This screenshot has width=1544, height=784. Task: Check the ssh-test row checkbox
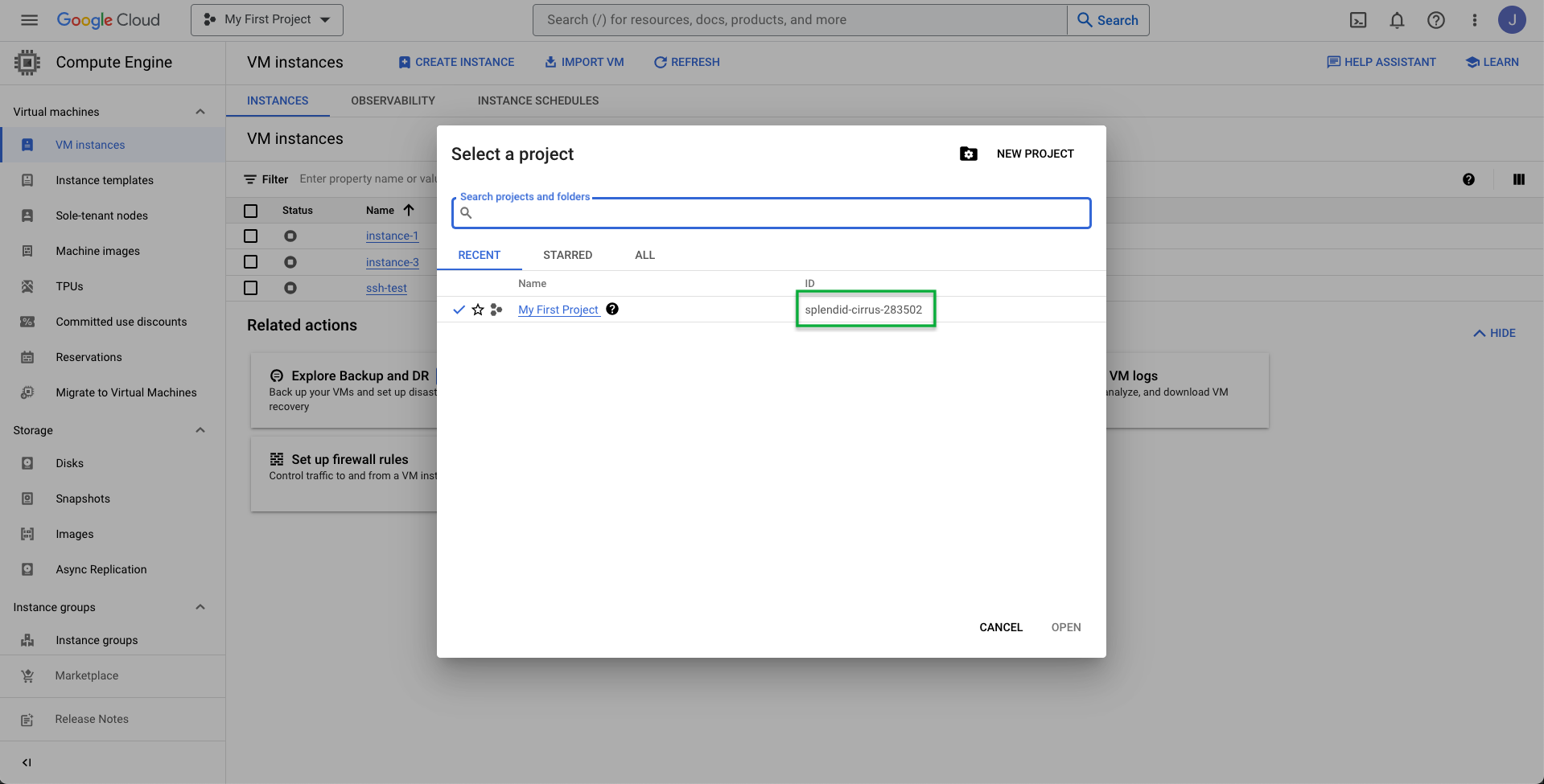coord(251,287)
